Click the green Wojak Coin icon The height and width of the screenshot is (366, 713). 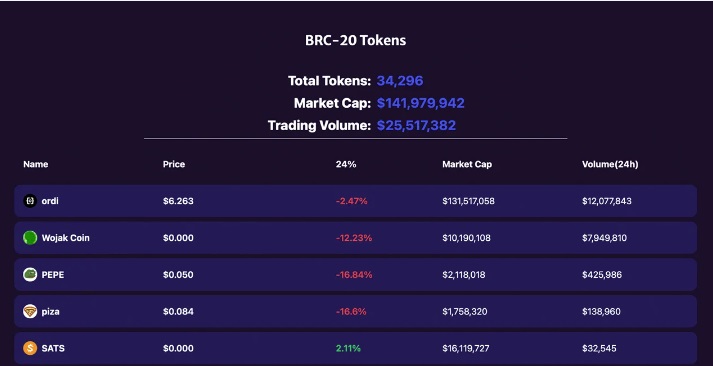click(30, 237)
